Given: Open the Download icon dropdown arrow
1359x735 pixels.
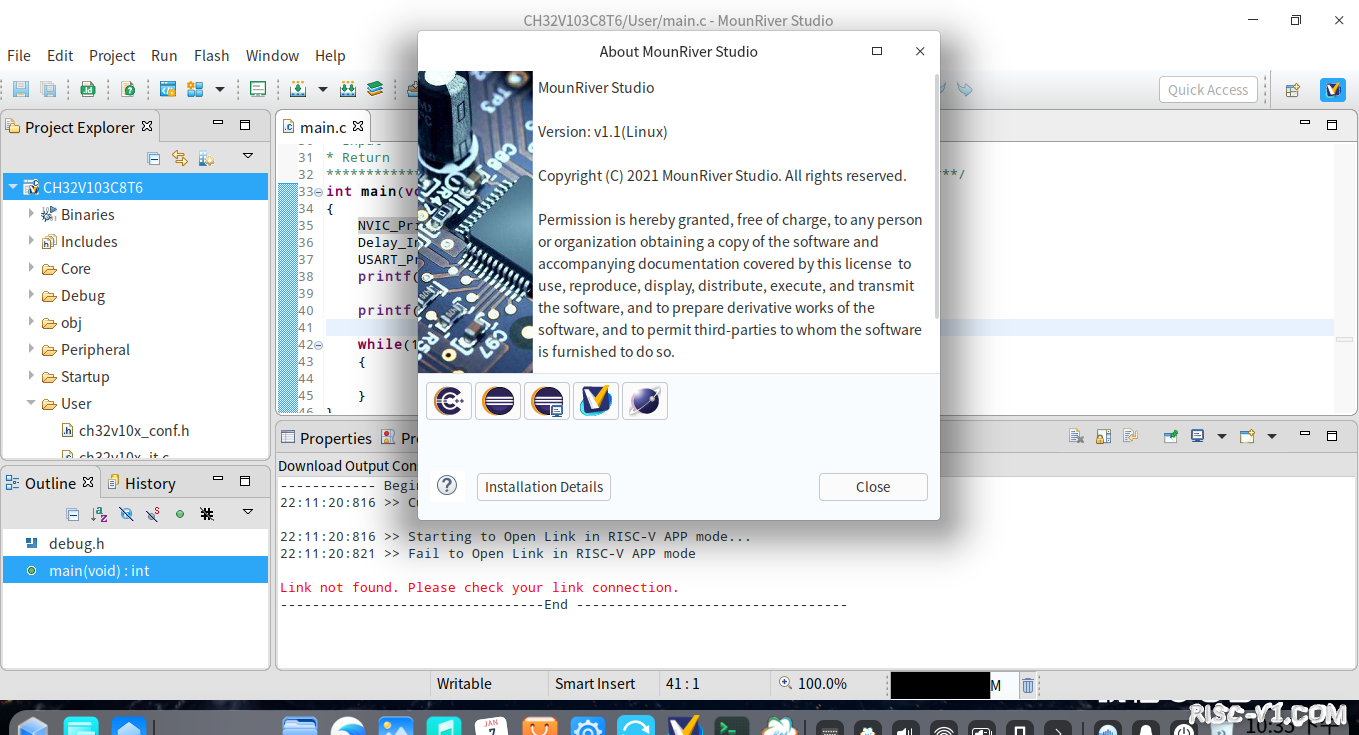Looking at the screenshot, I should 322,89.
